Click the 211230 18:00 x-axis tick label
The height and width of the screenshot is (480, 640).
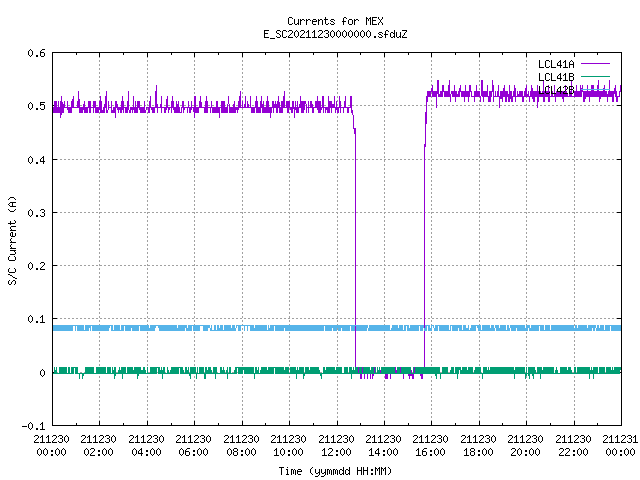(478, 446)
